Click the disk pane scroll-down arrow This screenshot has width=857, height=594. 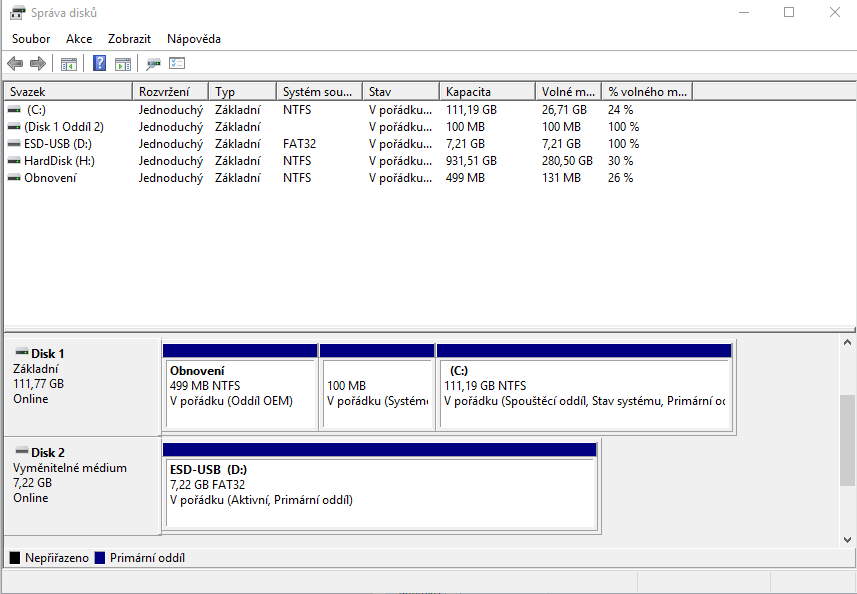847,540
